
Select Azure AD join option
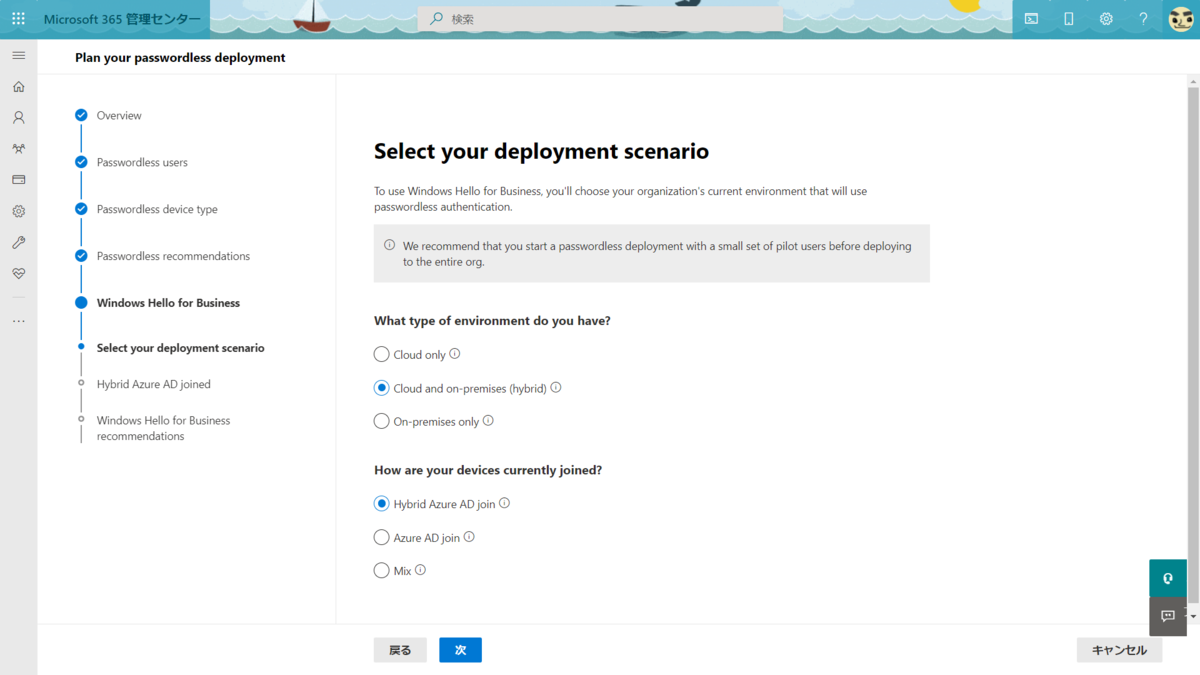[381, 537]
